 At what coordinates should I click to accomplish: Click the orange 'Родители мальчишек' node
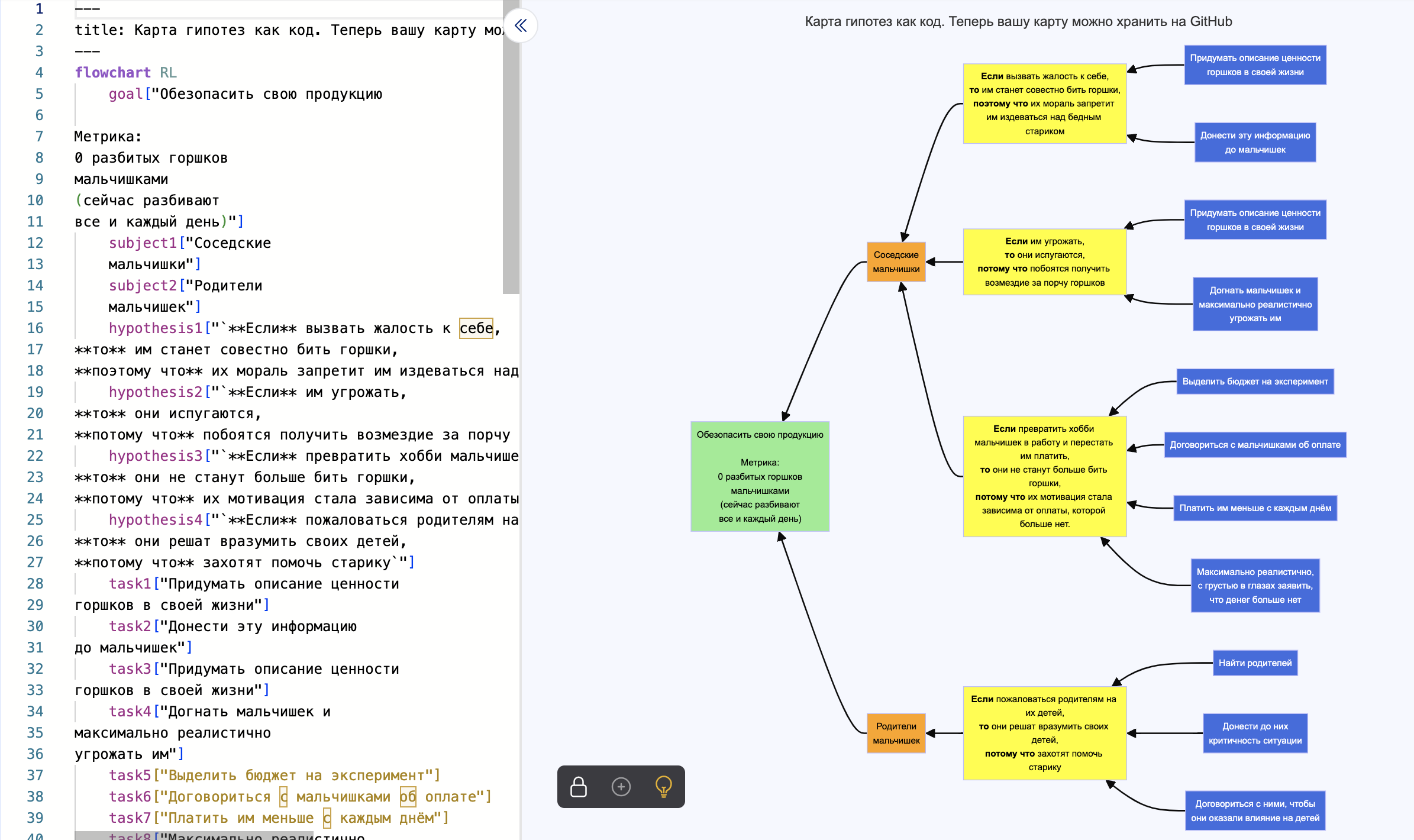(x=896, y=733)
